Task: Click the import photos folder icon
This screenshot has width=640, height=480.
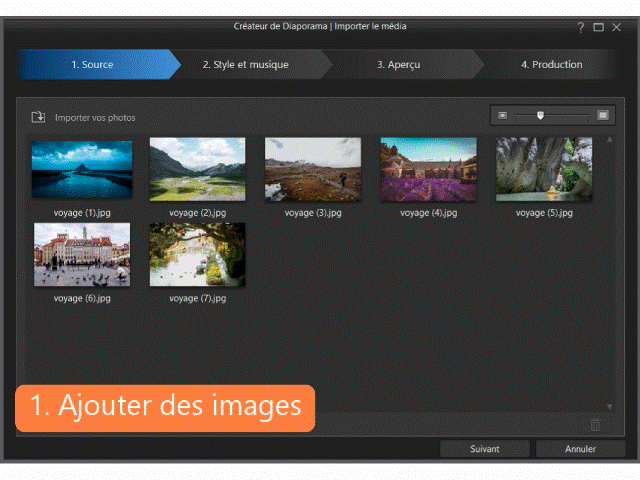Action: click(x=38, y=117)
